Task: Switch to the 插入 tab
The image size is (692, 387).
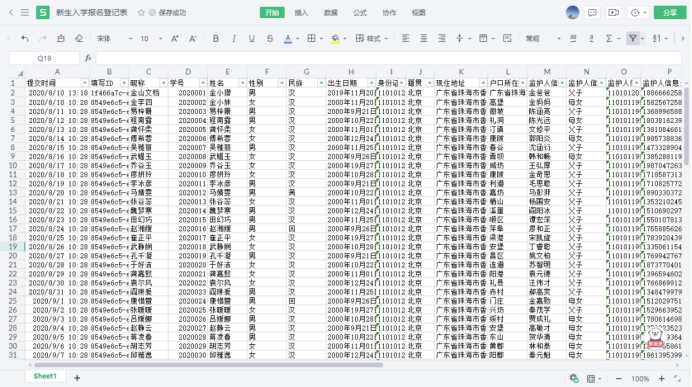Action: pos(301,13)
